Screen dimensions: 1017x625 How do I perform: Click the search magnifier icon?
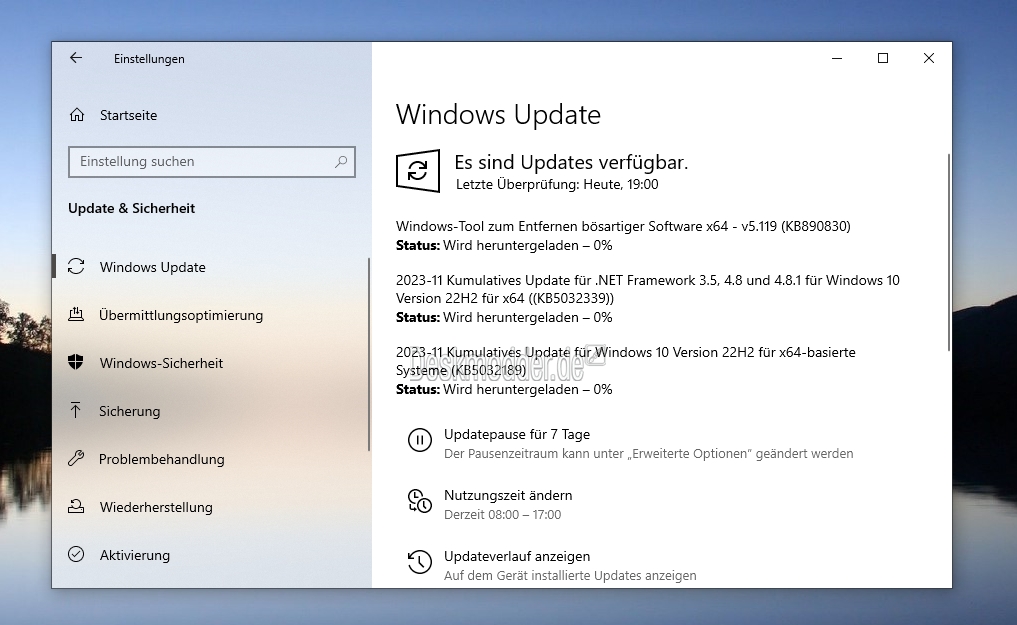pos(341,161)
